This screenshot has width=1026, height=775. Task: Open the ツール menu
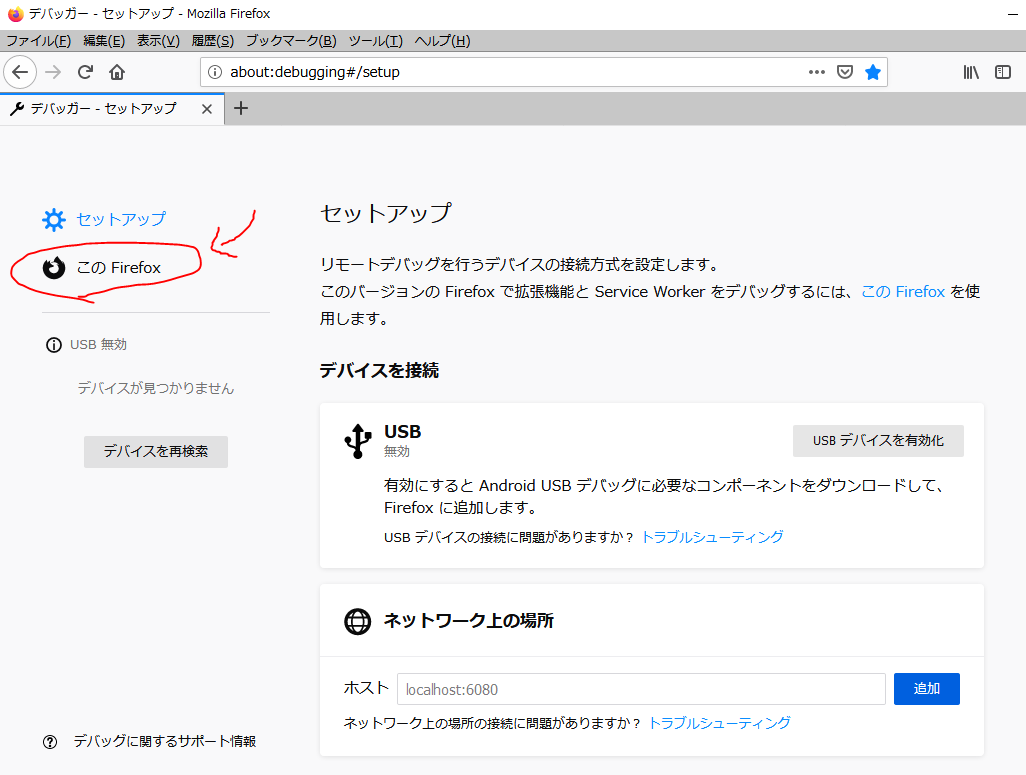coord(376,41)
